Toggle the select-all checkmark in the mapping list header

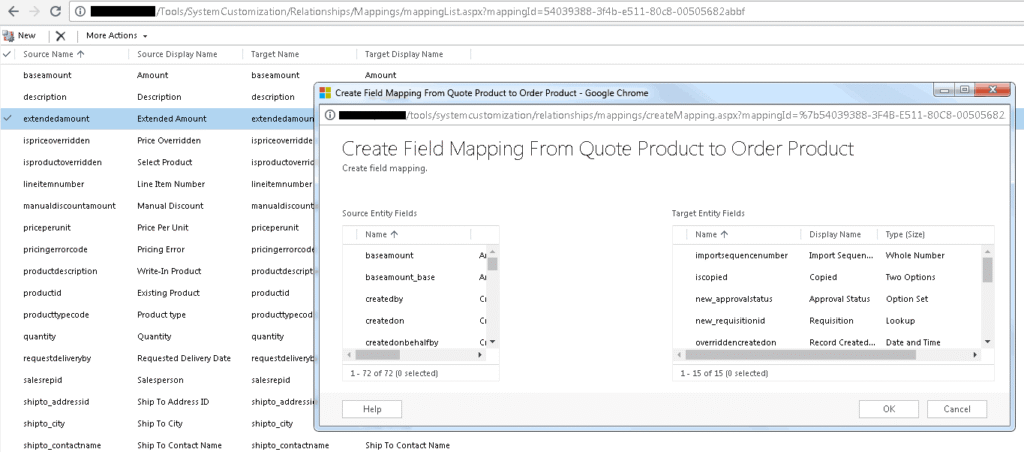[8, 54]
